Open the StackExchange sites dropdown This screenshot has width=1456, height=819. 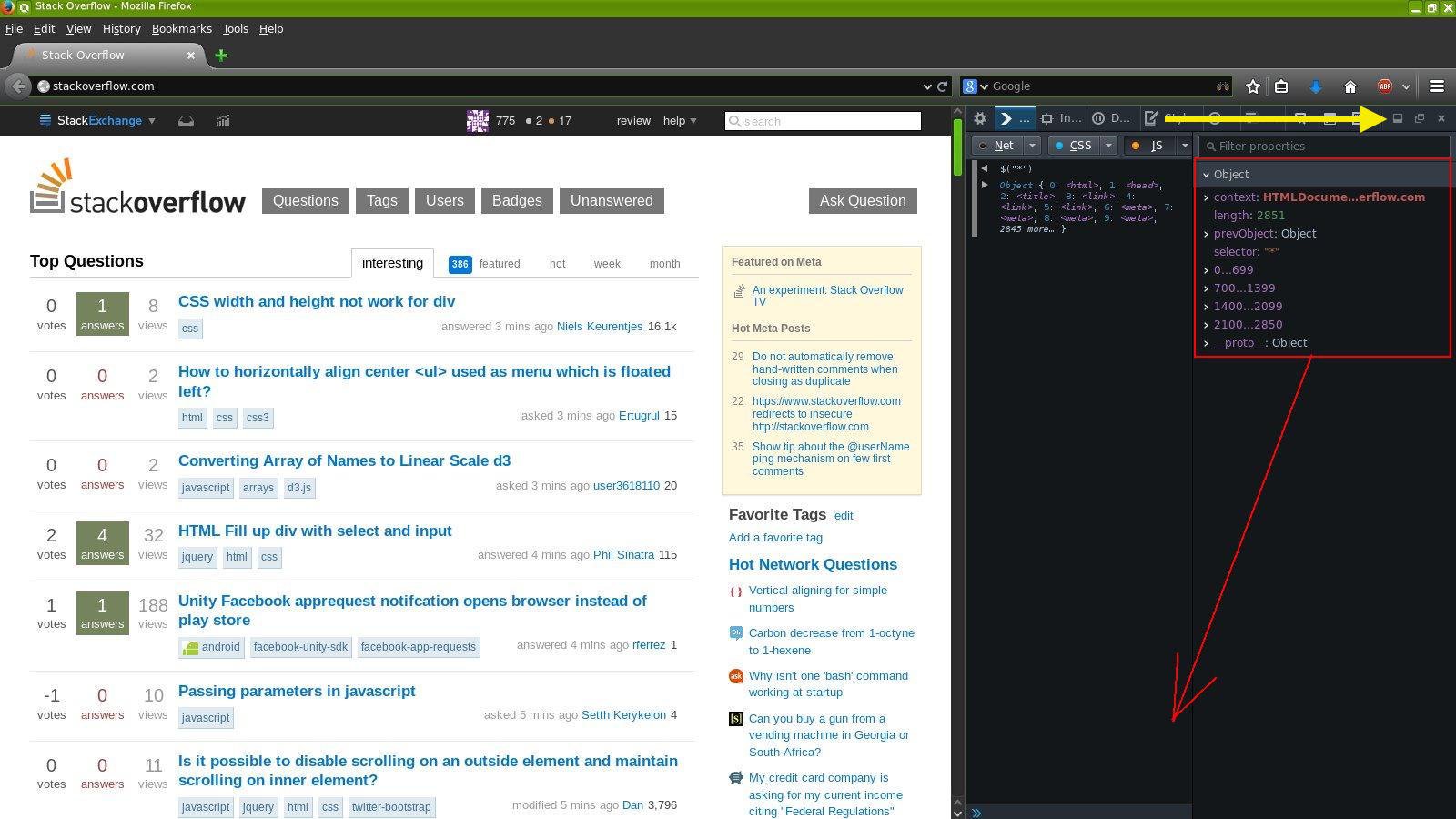point(97,120)
